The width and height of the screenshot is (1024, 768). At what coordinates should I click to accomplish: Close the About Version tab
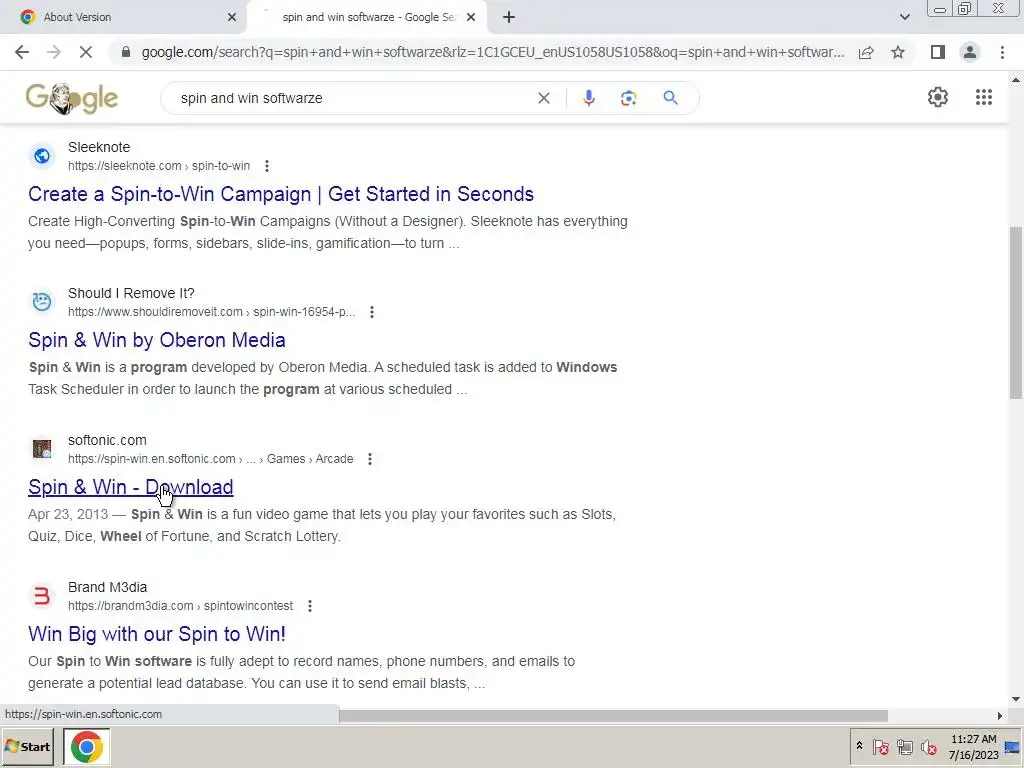point(232,17)
